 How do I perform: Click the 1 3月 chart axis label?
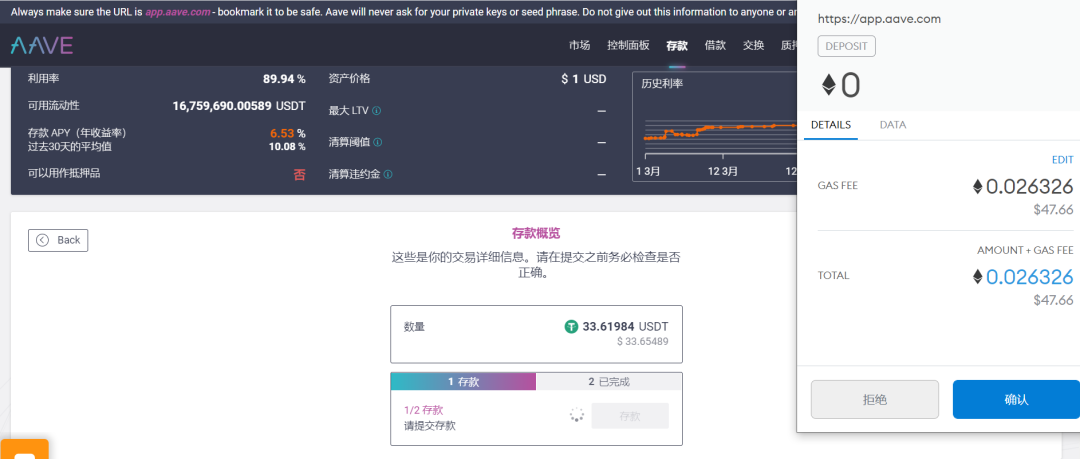click(x=648, y=171)
